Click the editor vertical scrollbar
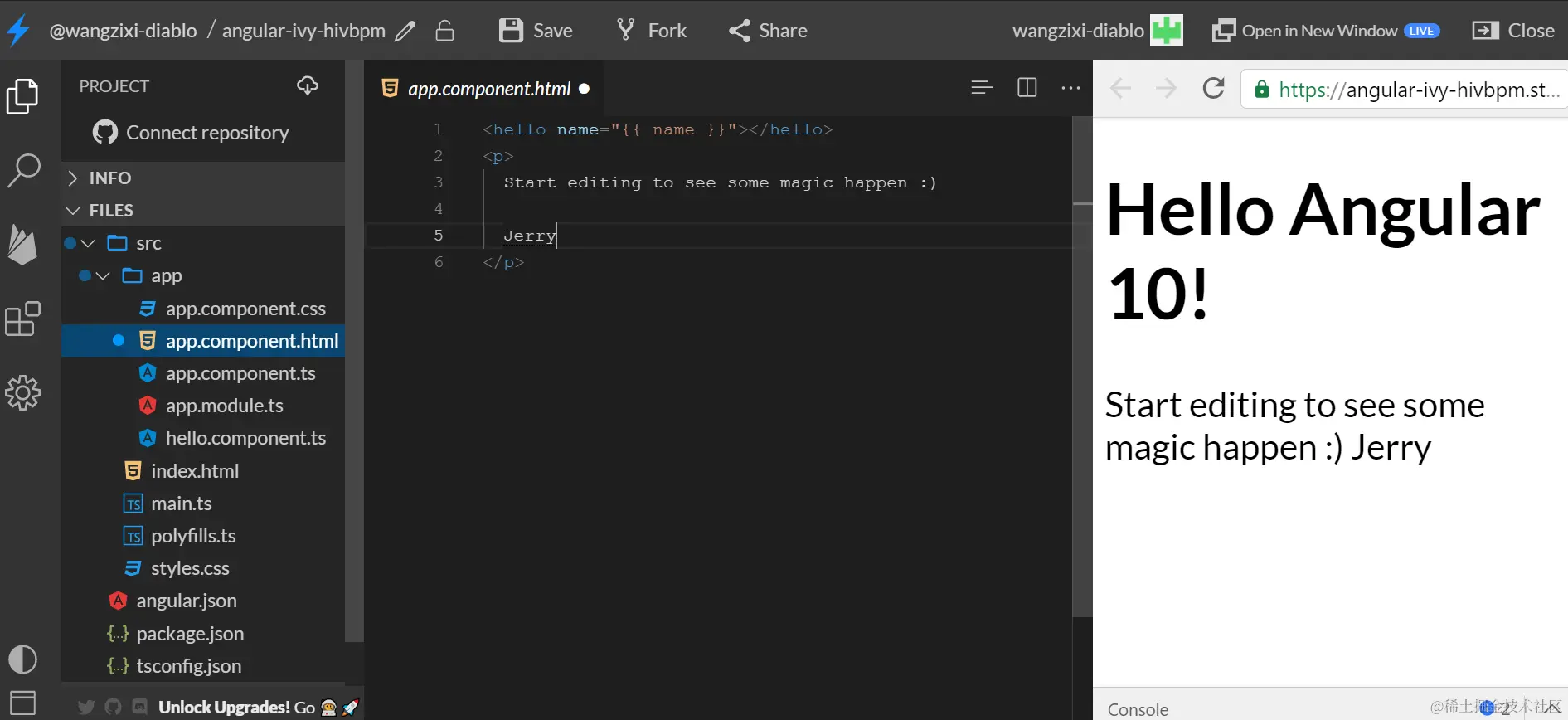 pyautogui.click(x=1082, y=367)
